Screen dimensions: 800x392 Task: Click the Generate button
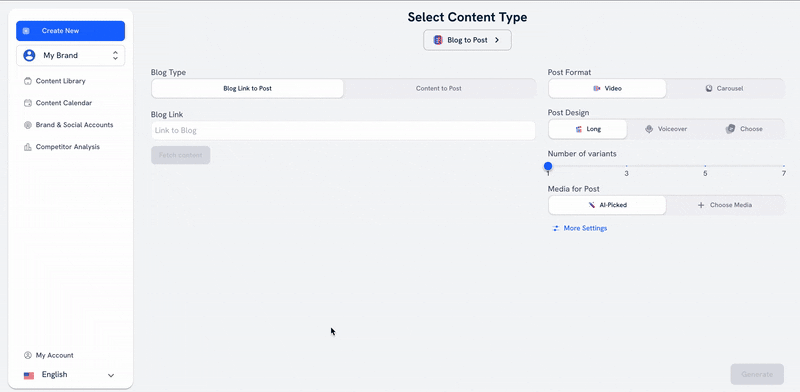point(757,374)
